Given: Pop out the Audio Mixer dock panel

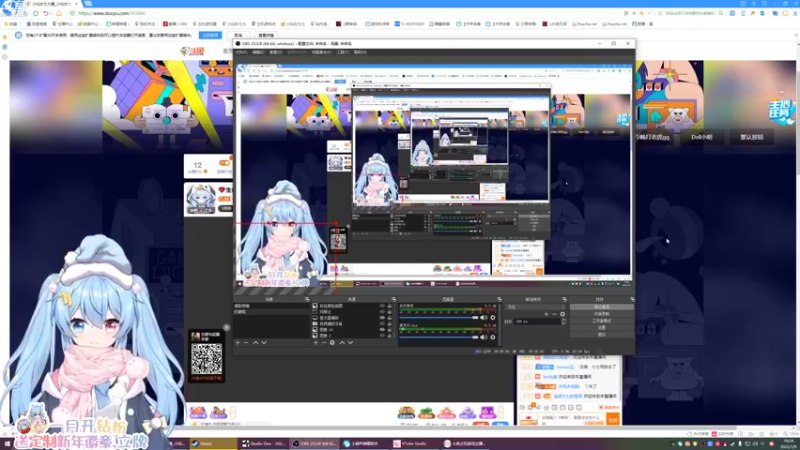Looking at the screenshot, I should 499,299.
